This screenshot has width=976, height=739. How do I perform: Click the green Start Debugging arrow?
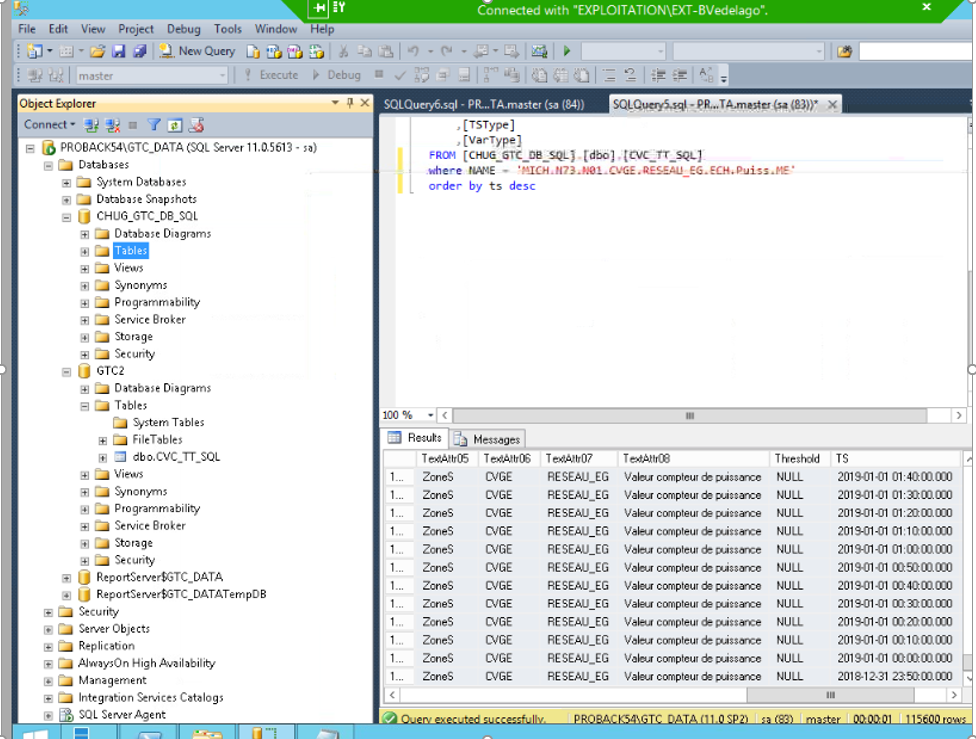567,51
